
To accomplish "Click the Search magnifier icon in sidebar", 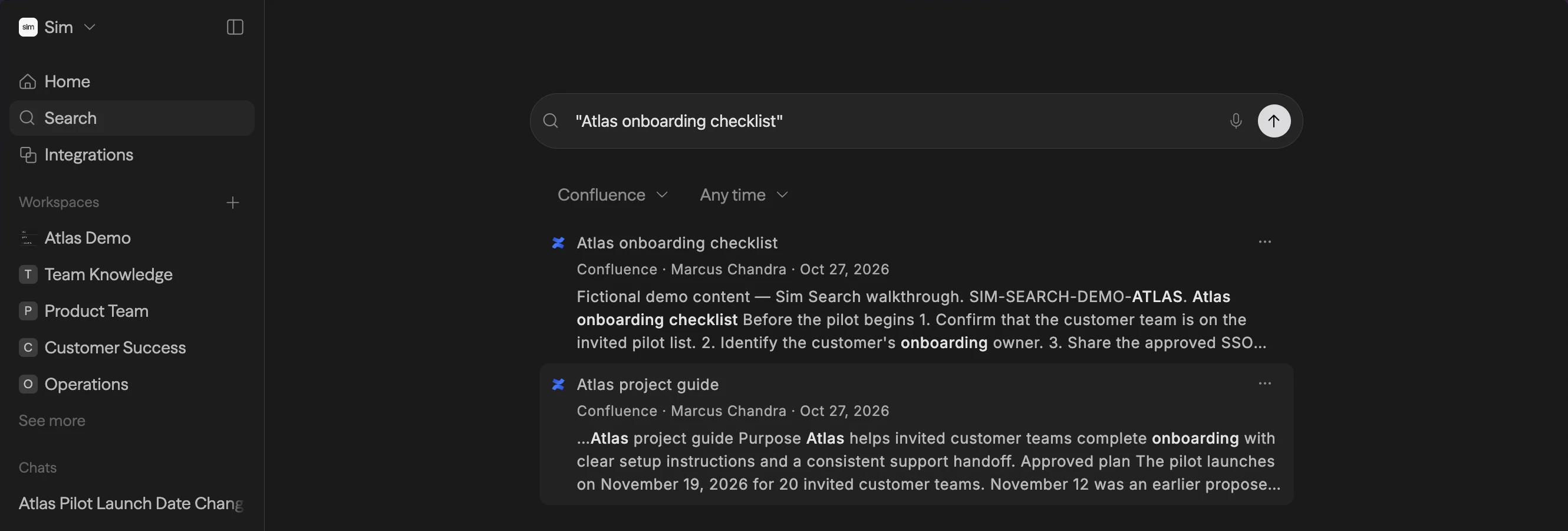I will (x=27, y=118).
